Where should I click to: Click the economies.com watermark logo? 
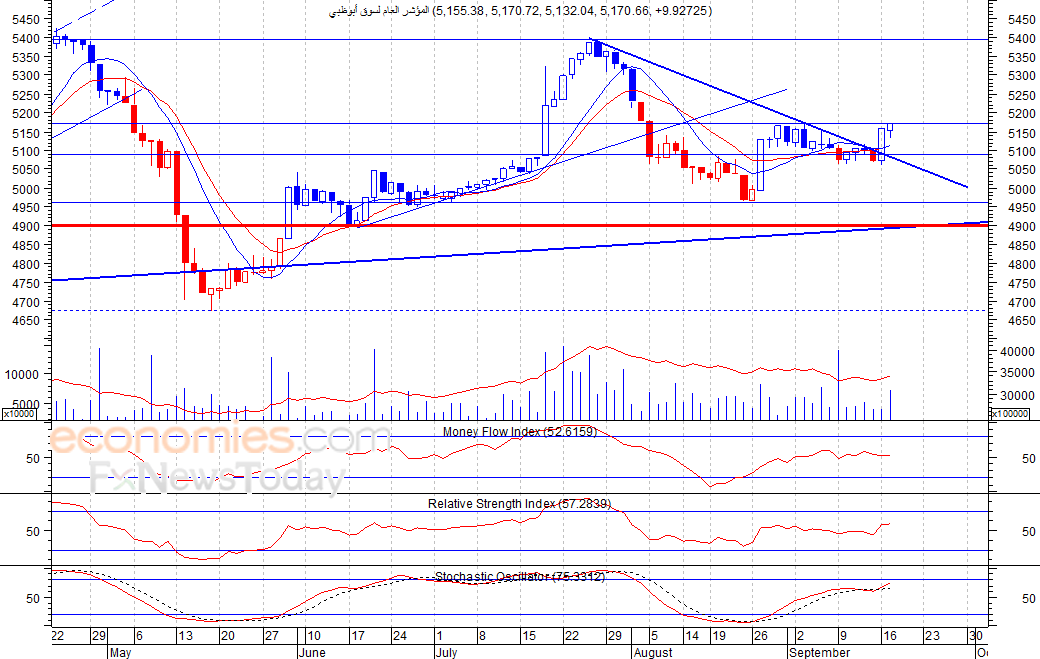[219, 438]
